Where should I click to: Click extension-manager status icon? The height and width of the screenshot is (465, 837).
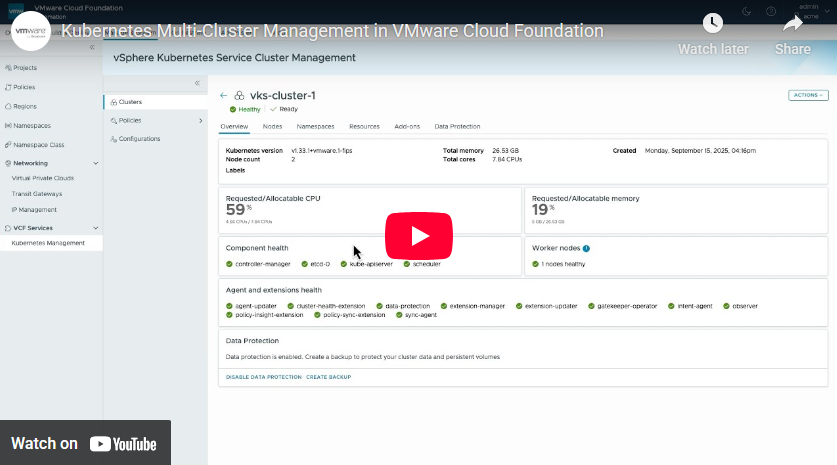click(444, 306)
